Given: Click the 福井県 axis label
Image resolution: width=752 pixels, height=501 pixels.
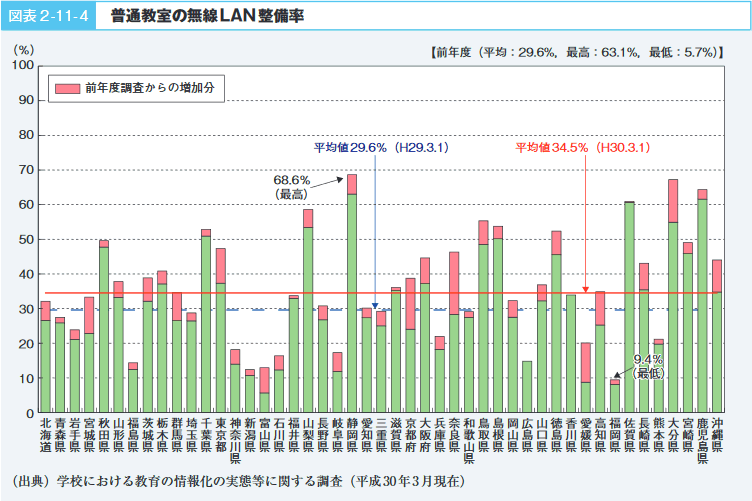Looking at the screenshot, I should click(294, 435).
